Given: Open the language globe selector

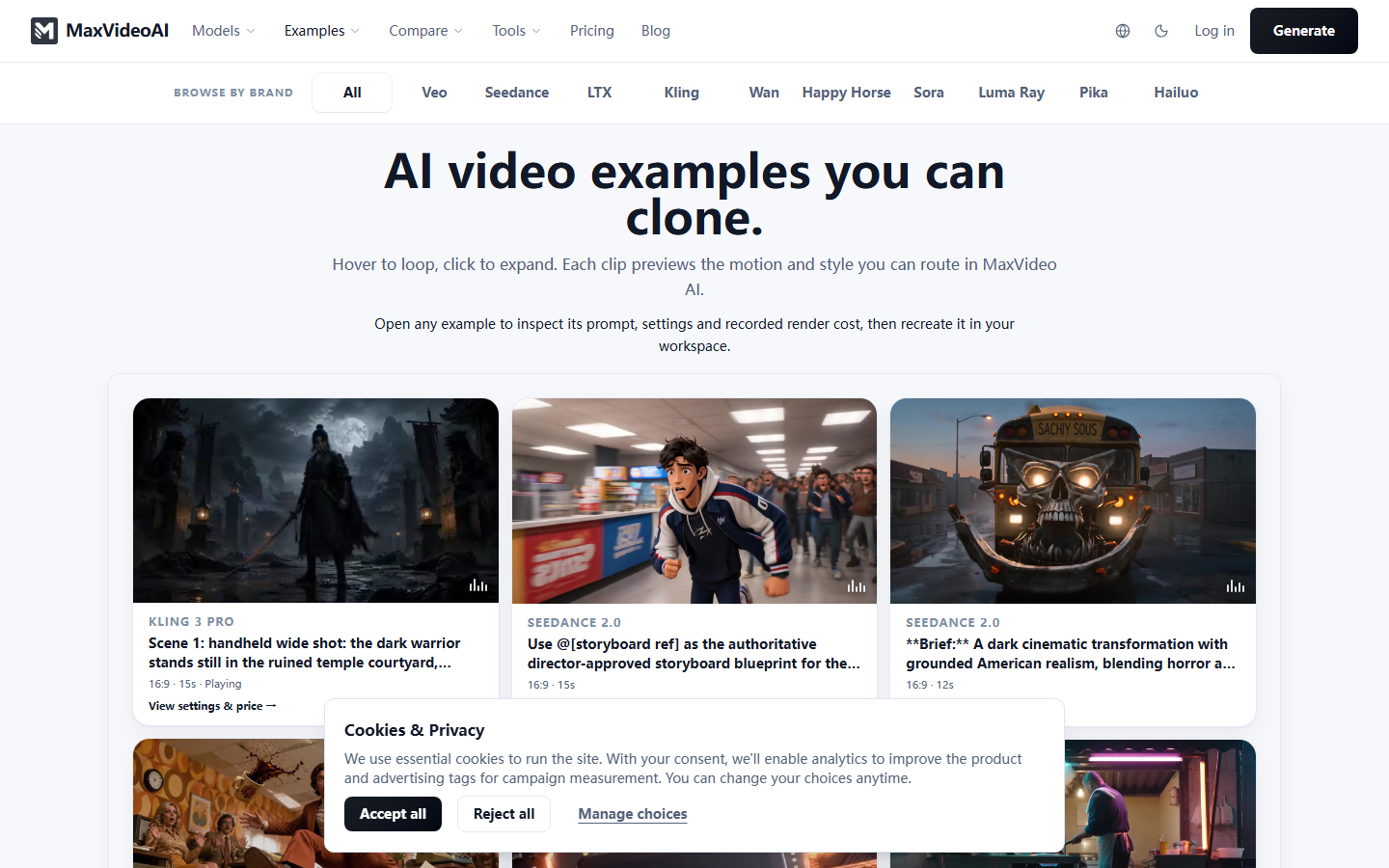Looking at the screenshot, I should (x=1123, y=31).
